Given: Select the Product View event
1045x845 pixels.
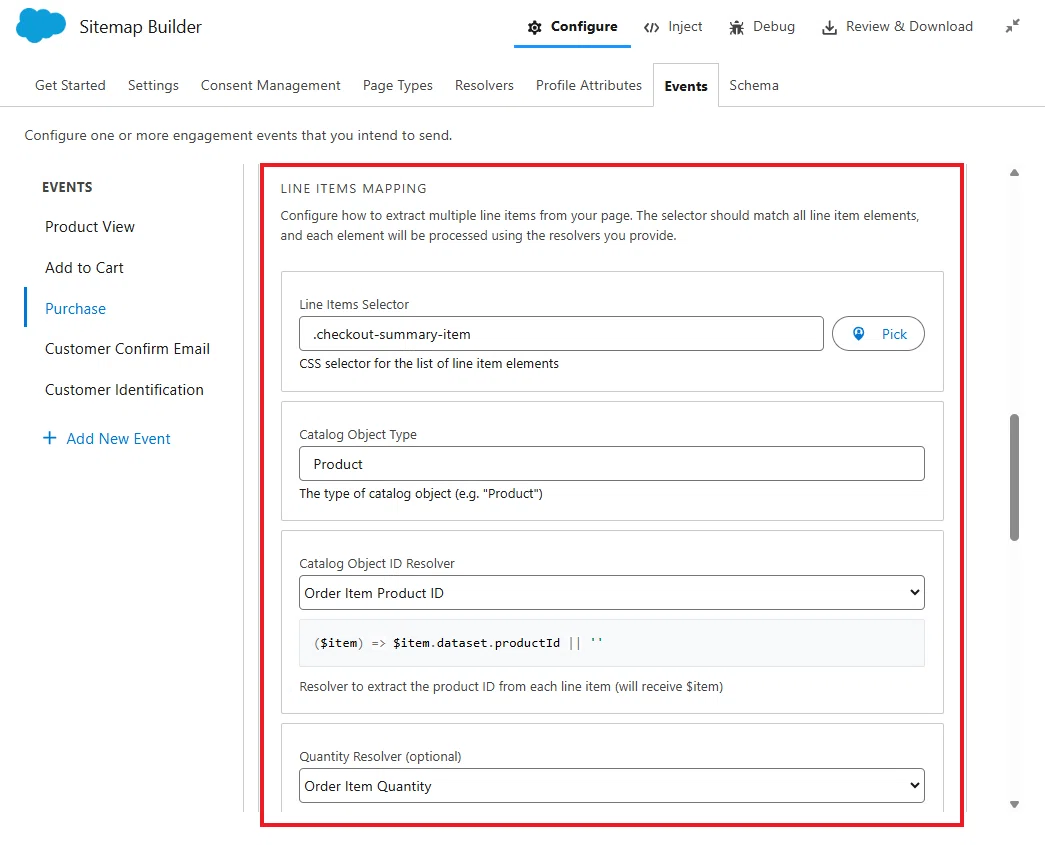Looking at the screenshot, I should (x=90, y=227).
